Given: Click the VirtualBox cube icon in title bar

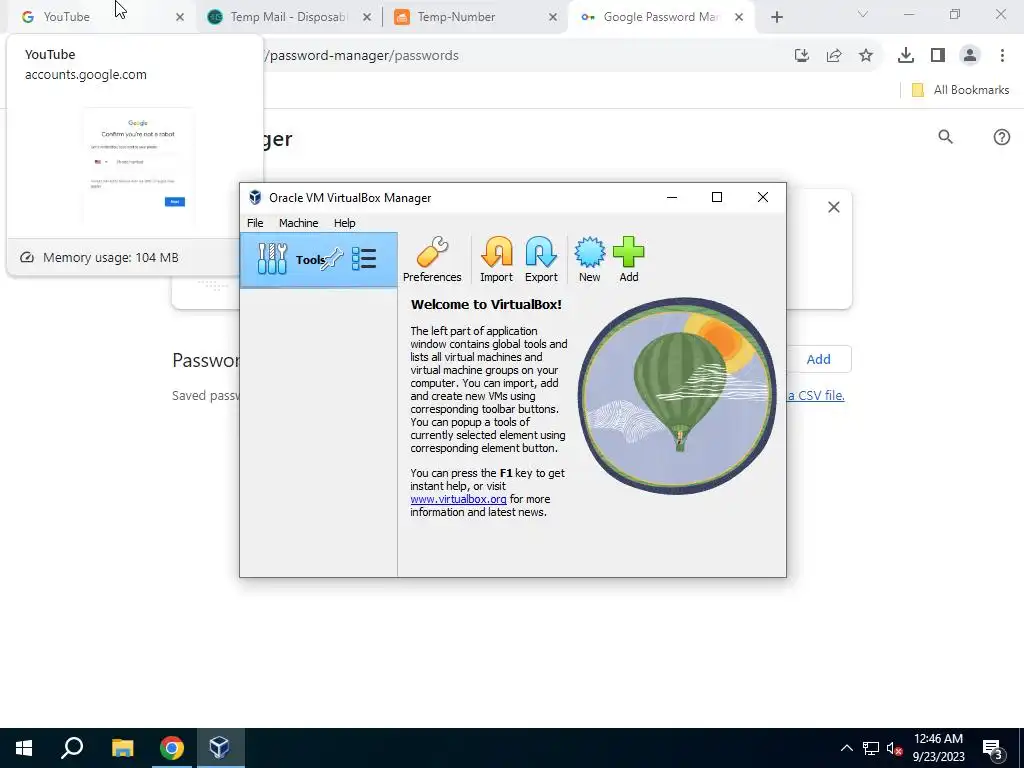Looking at the screenshot, I should point(255,197).
